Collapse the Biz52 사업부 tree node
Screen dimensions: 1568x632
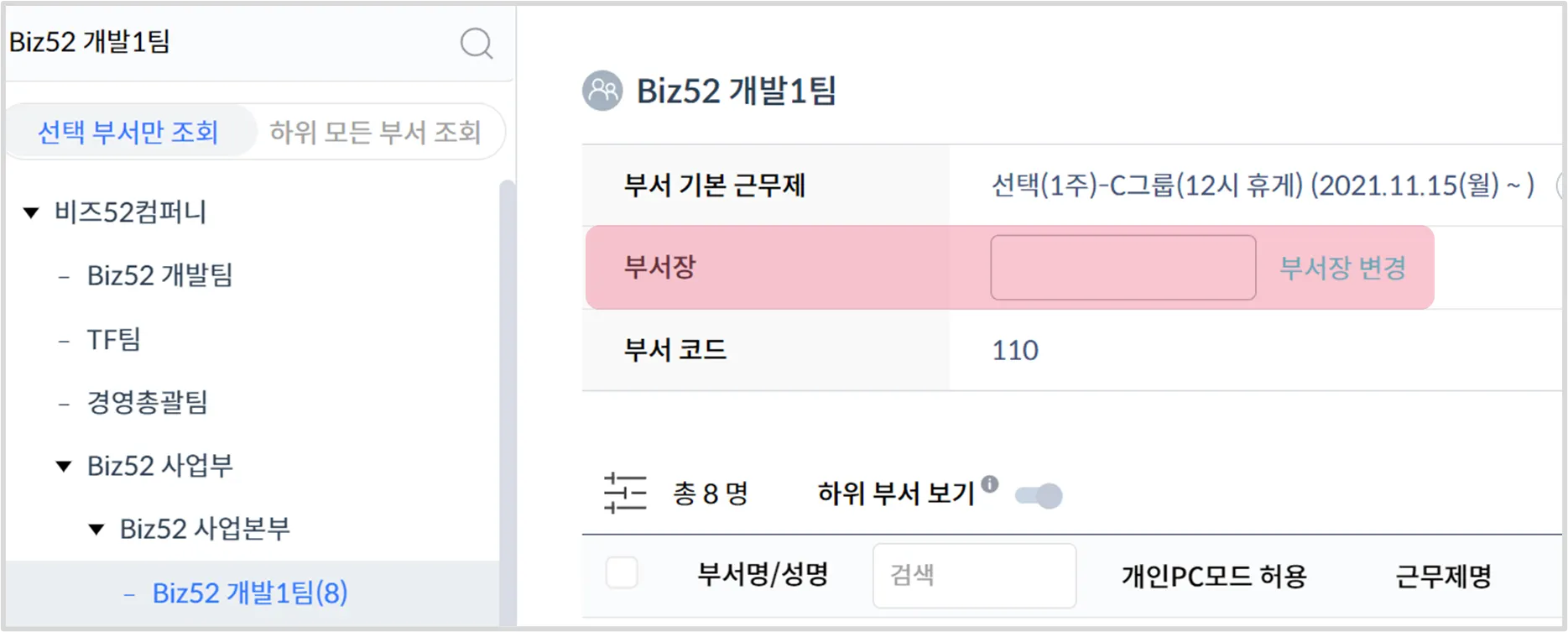64,466
